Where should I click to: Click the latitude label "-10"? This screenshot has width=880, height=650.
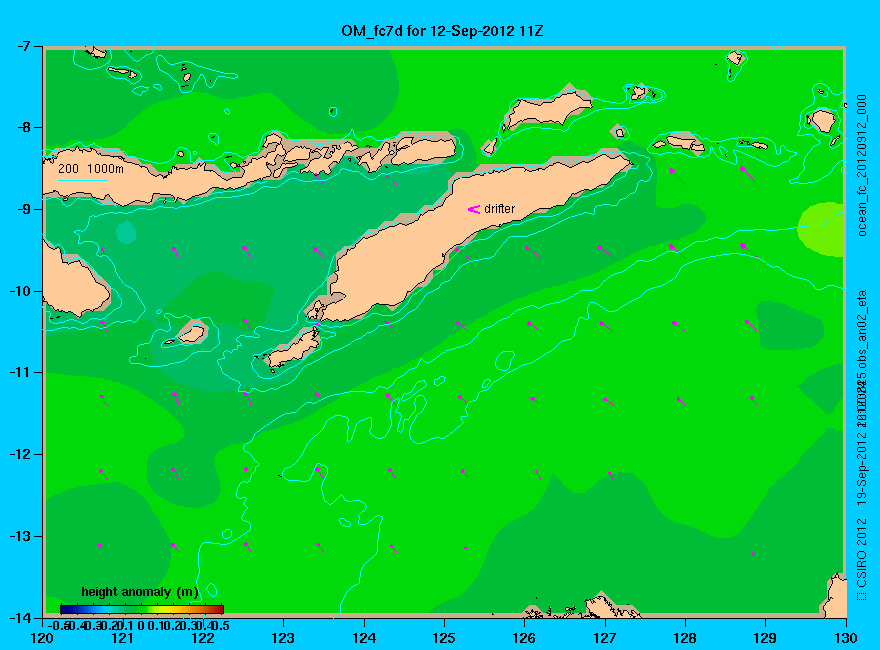coord(21,291)
